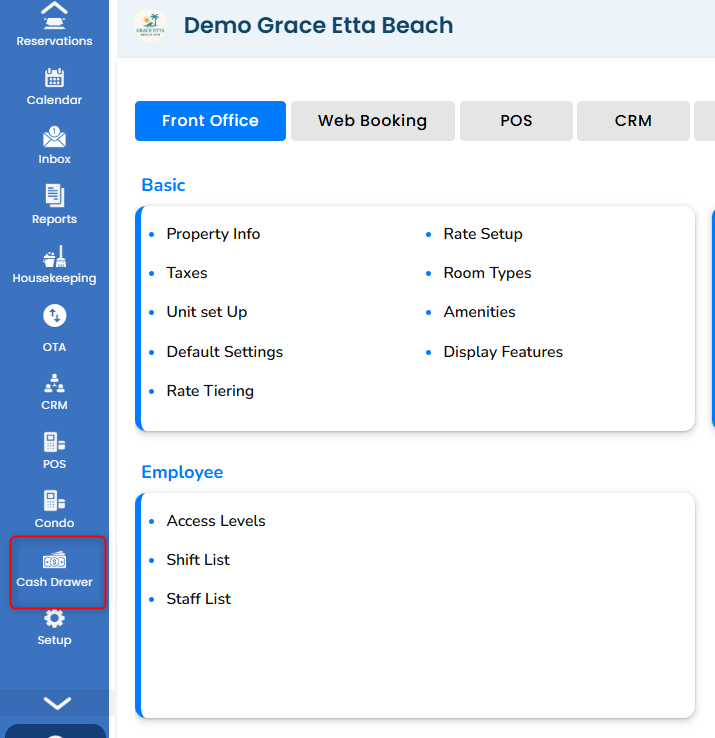The image size is (715, 738).
Task: Open the Access Levels link
Action: click(216, 521)
